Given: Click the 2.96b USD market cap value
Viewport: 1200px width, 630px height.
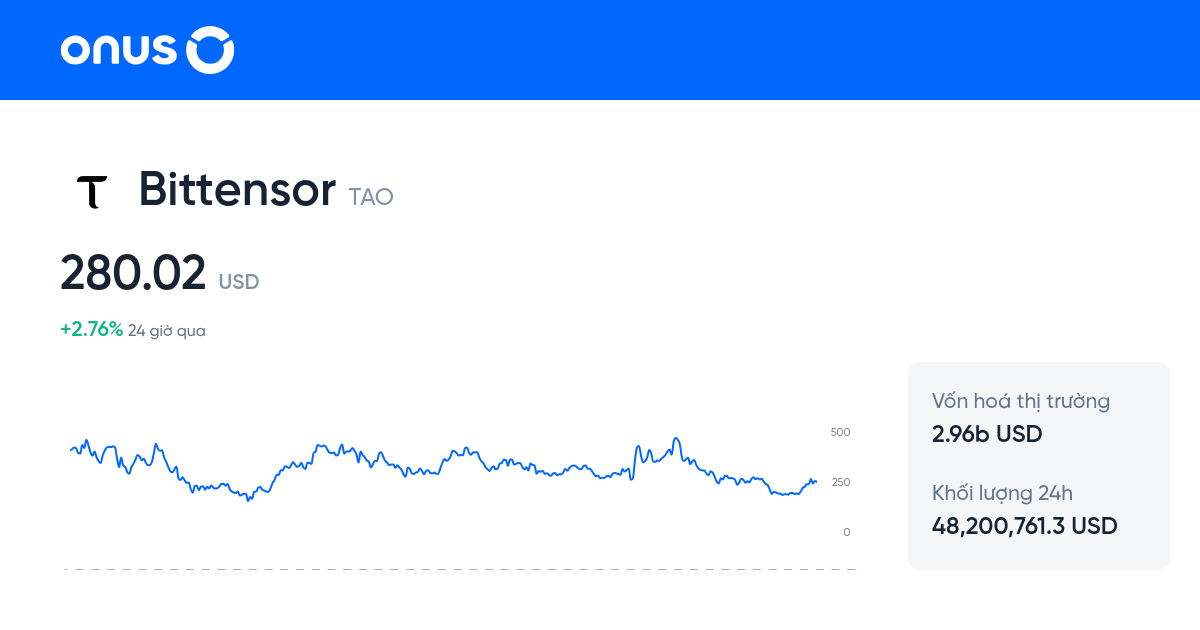Looking at the screenshot, I should pyautogui.click(x=986, y=434).
